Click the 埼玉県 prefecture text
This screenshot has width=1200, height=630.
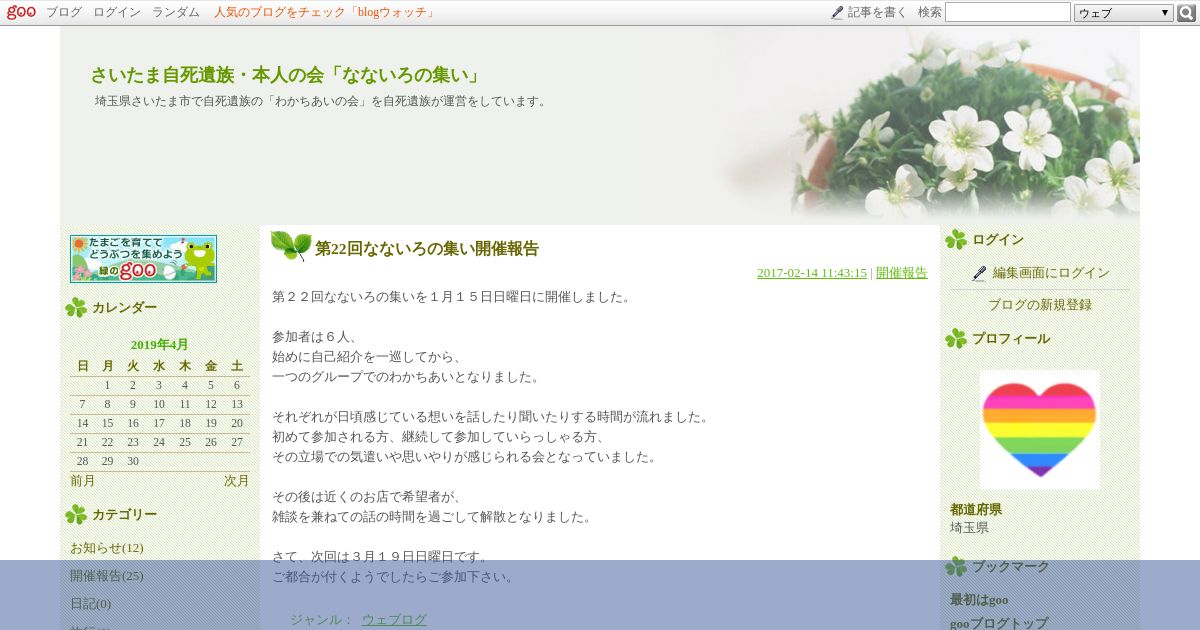pos(969,528)
